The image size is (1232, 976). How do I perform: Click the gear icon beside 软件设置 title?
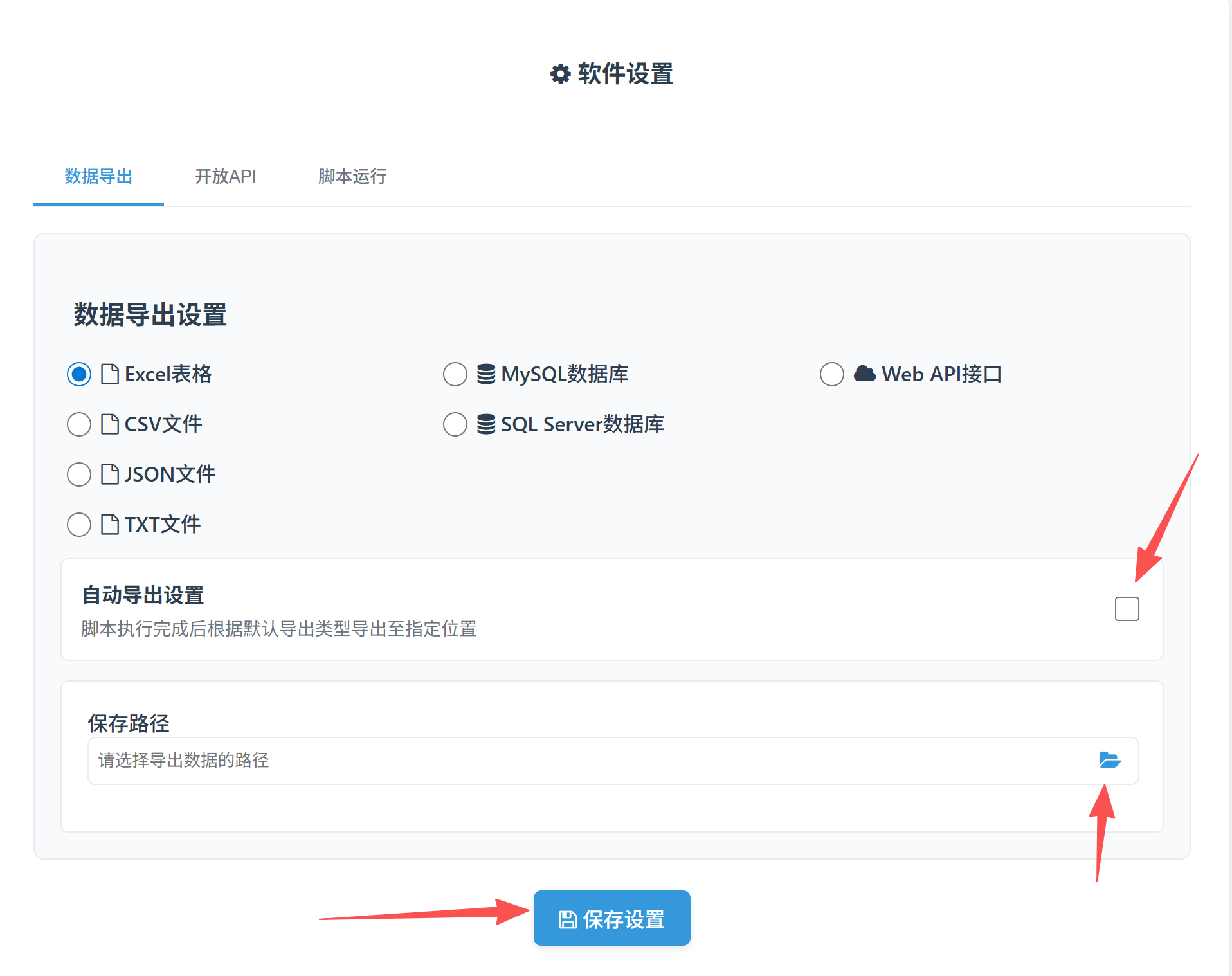coord(560,74)
